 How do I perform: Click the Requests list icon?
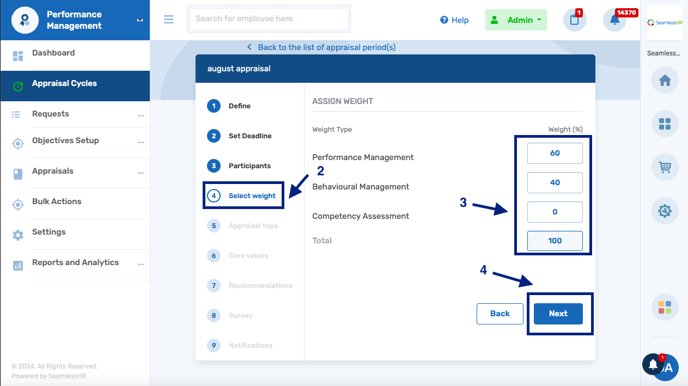coord(16,114)
